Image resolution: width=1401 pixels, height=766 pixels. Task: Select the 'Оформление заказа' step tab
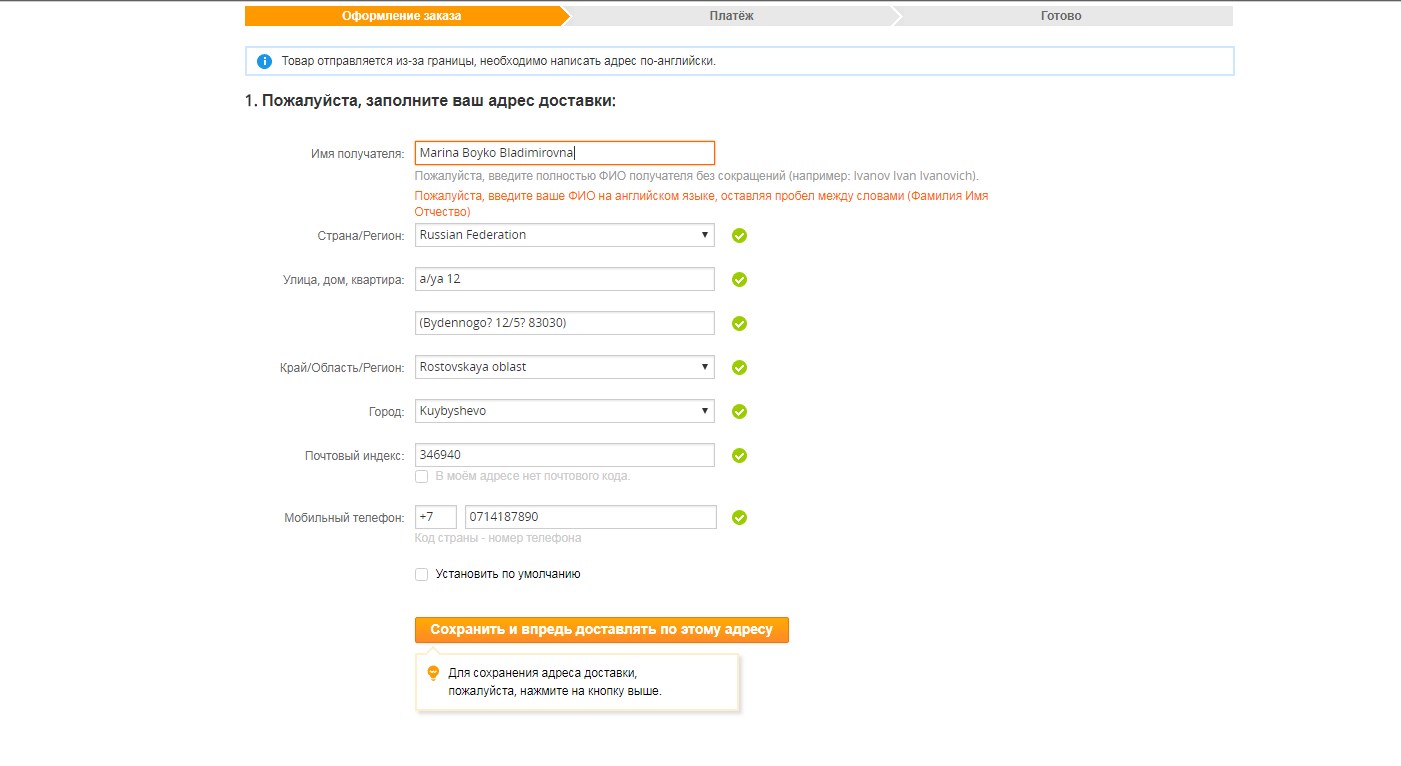[x=401, y=16]
